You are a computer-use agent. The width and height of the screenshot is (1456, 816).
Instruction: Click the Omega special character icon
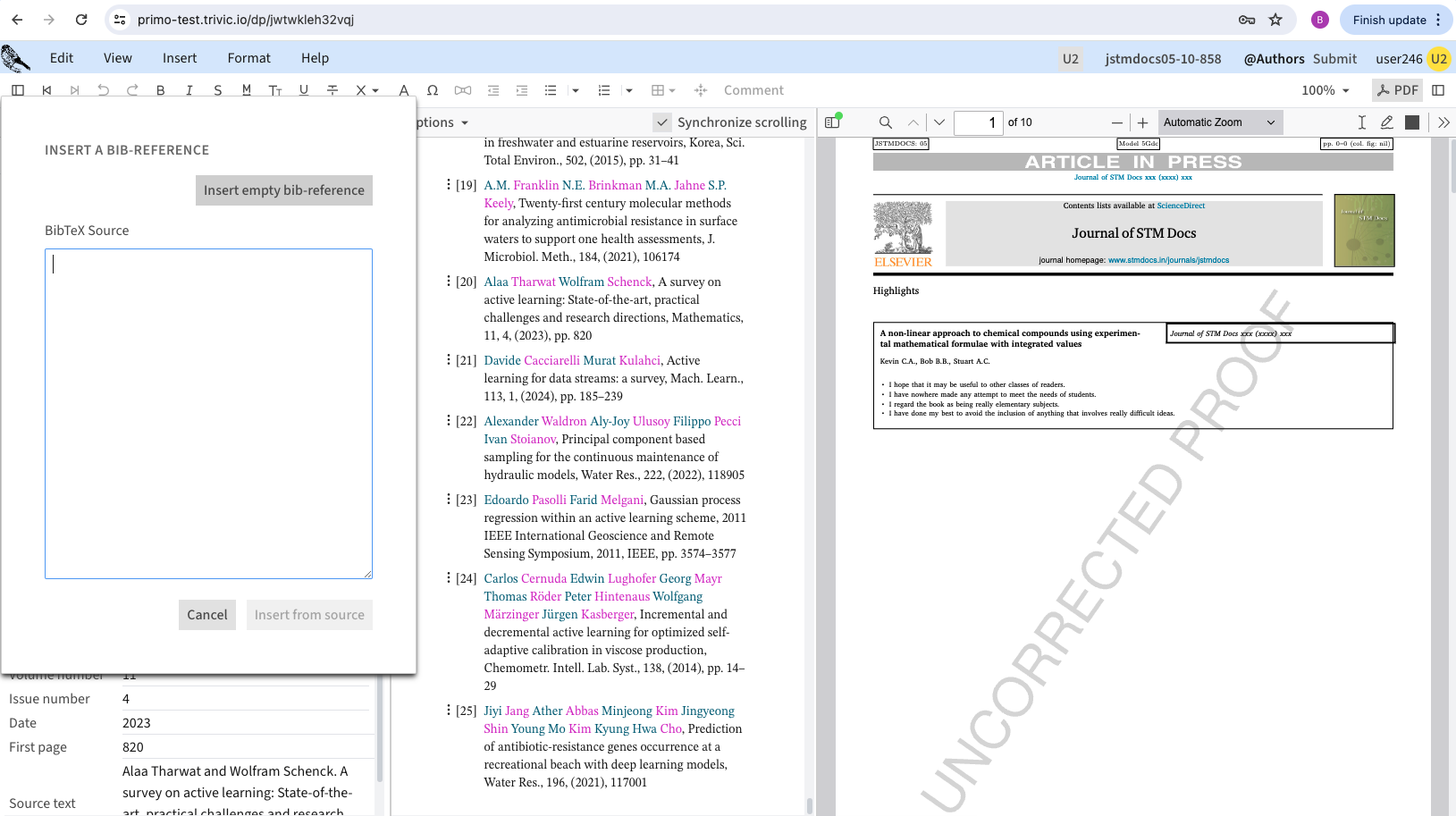coord(433,90)
